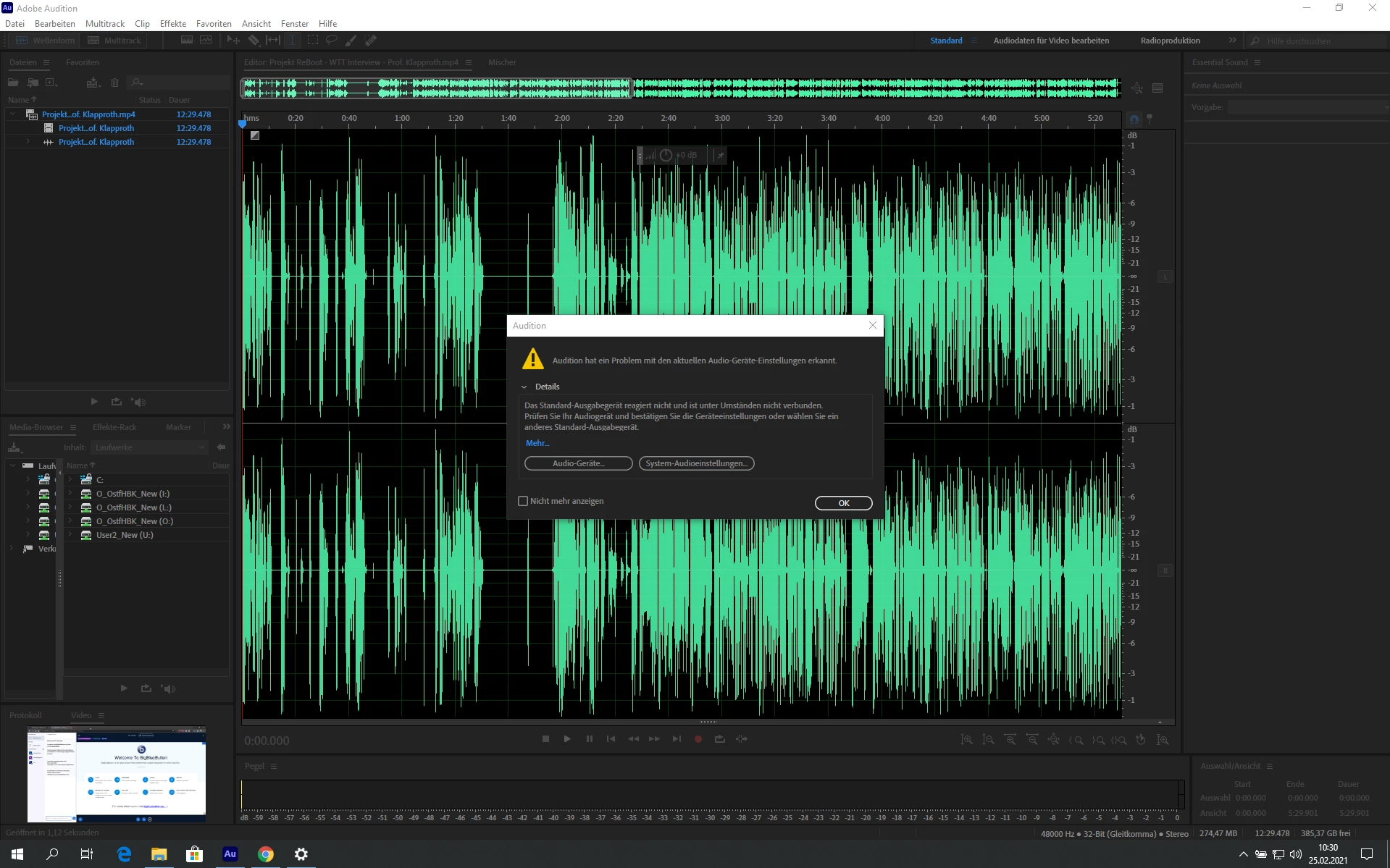Confirm the dialog with OK
The width and height of the screenshot is (1390, 868).
tap(844, 503)
